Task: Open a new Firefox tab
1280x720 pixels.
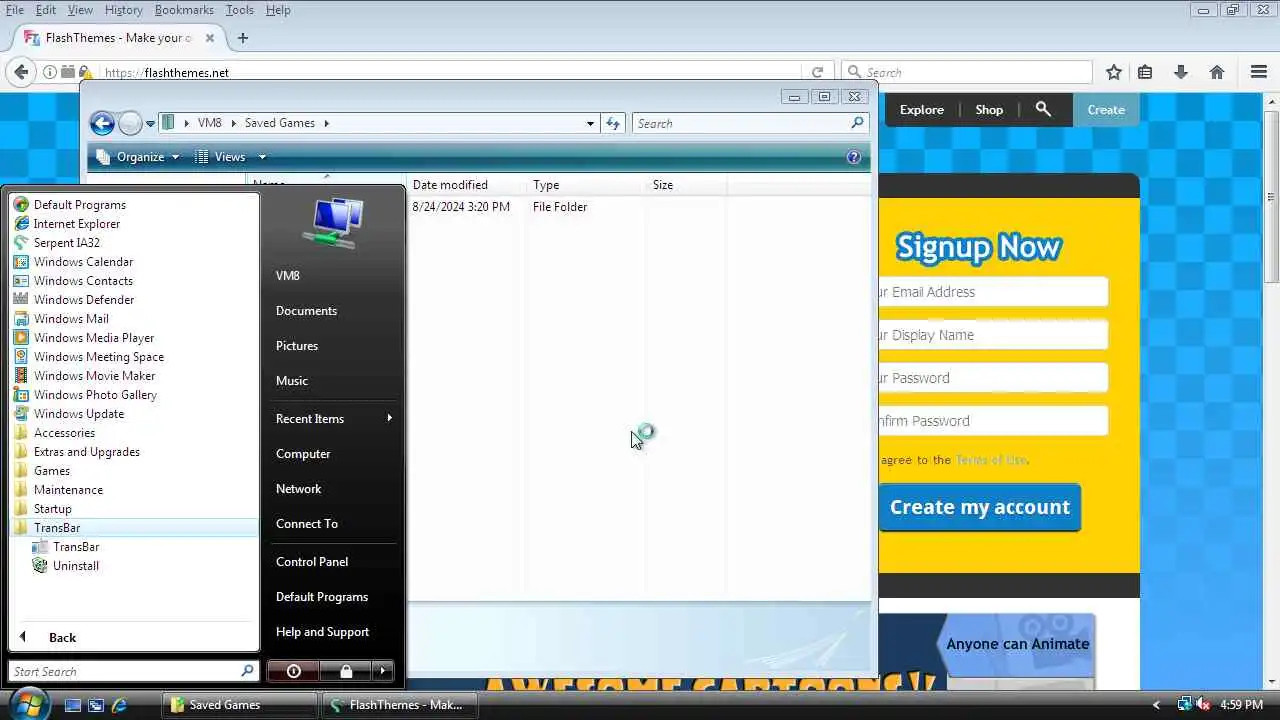Action: [x=243, y=38]
